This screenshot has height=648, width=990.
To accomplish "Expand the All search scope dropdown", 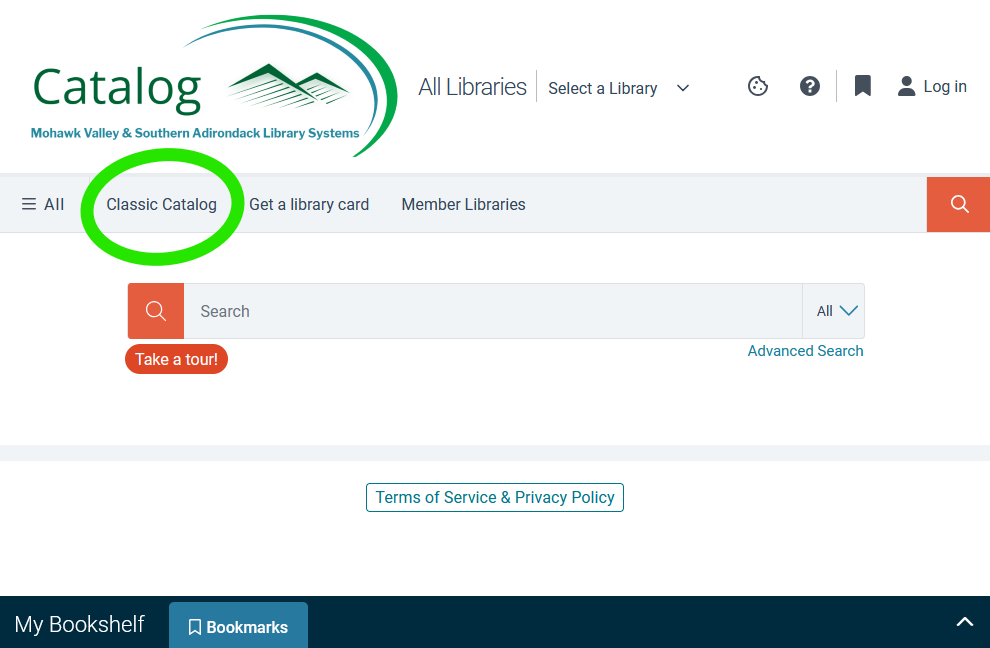I will tap(834, 311).
